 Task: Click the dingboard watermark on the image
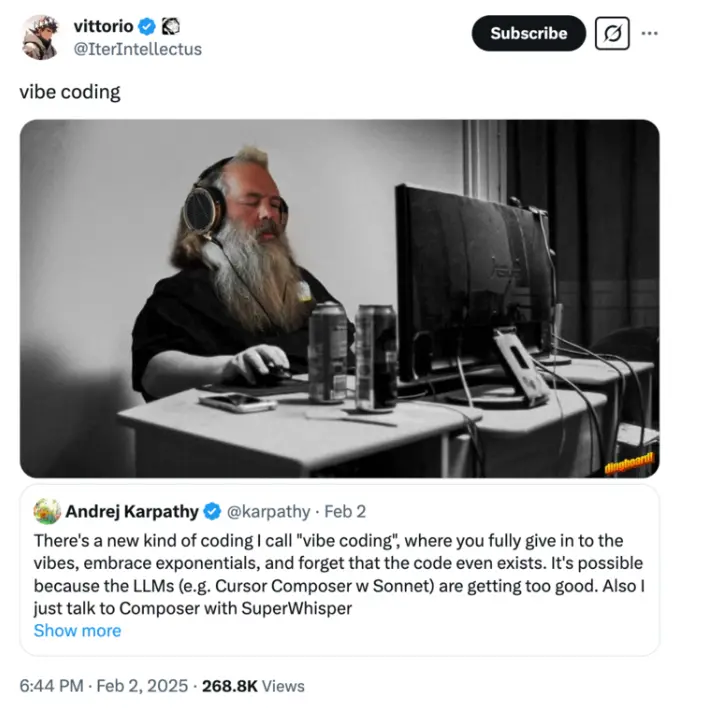point(629,463)
